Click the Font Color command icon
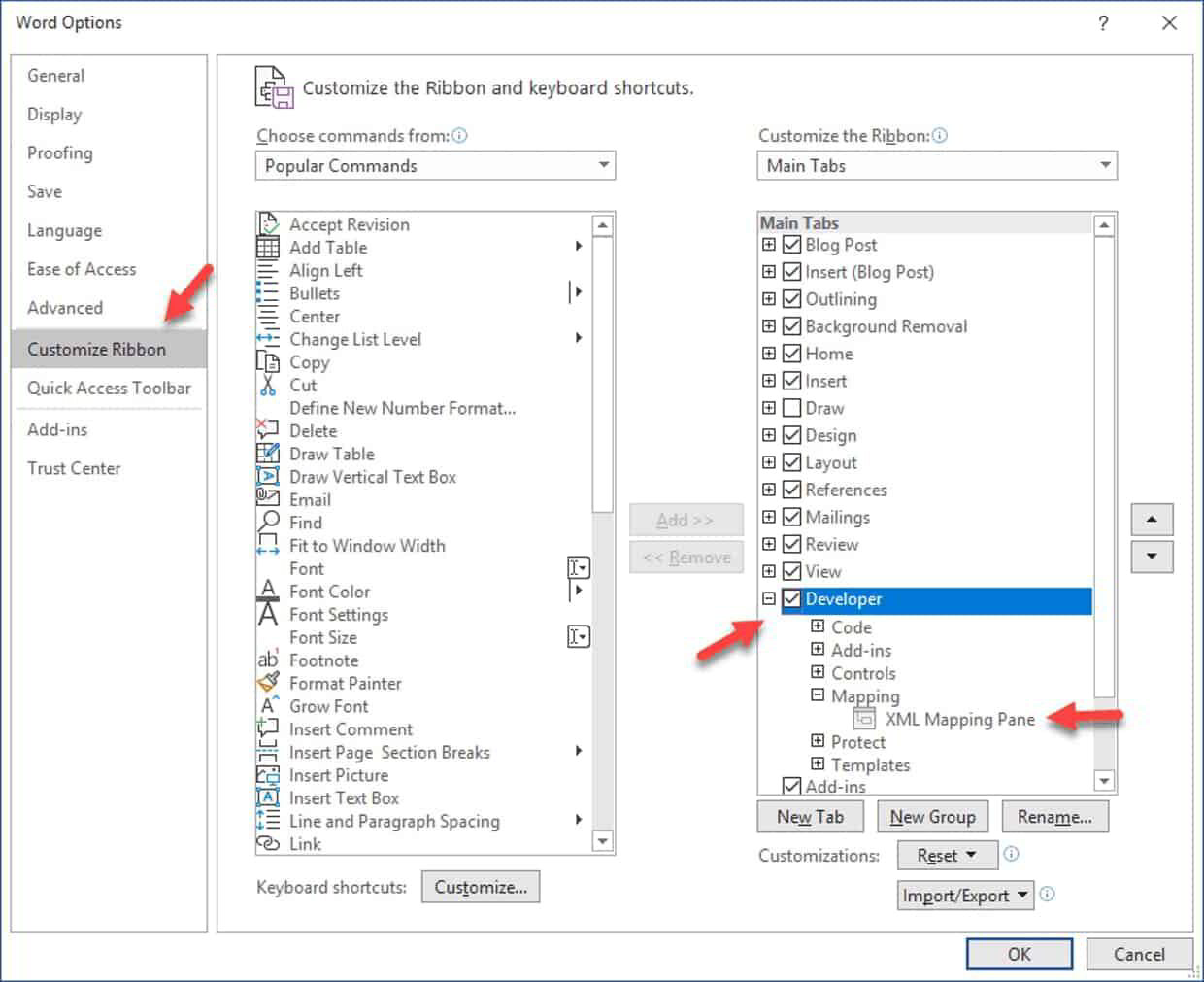Viewport: 1204px width, 982px height. click(x=267, y=591)
